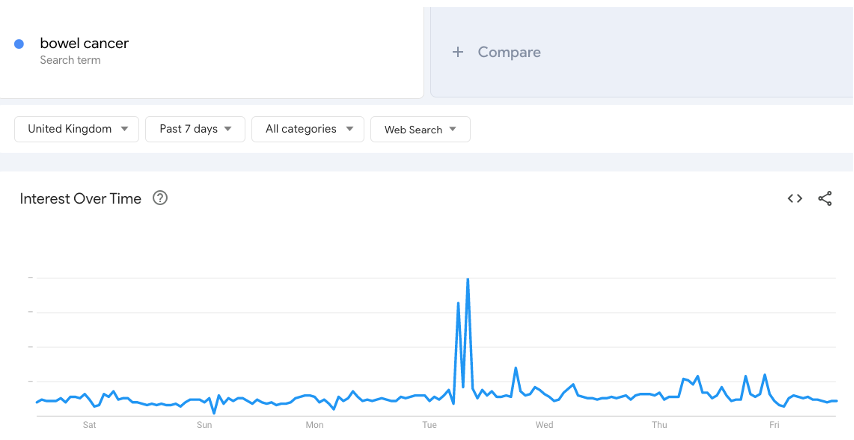The width and height of the screenshot is (854, 440).
Task: Click the Tue axis label
Action: point(429,425)
